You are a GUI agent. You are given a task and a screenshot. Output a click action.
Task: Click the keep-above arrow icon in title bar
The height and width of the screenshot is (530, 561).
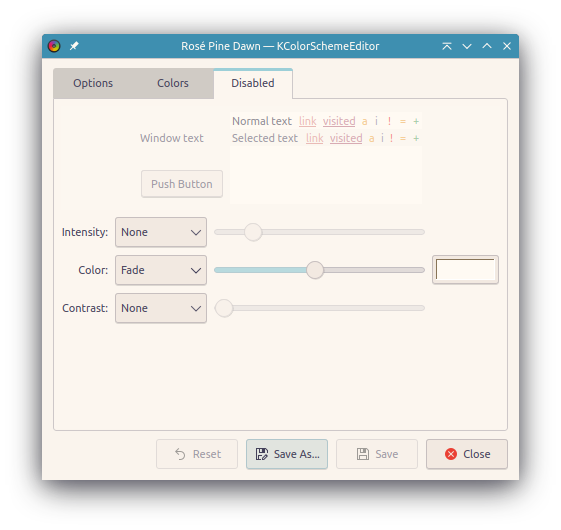pos(447,46)
